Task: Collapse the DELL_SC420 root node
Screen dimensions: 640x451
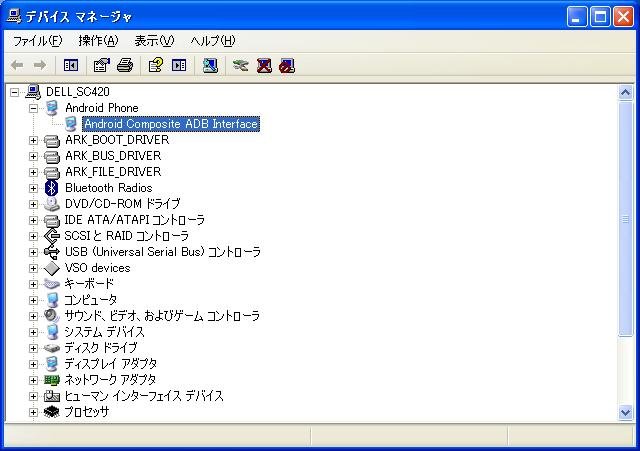Action: tap(14, 92)
